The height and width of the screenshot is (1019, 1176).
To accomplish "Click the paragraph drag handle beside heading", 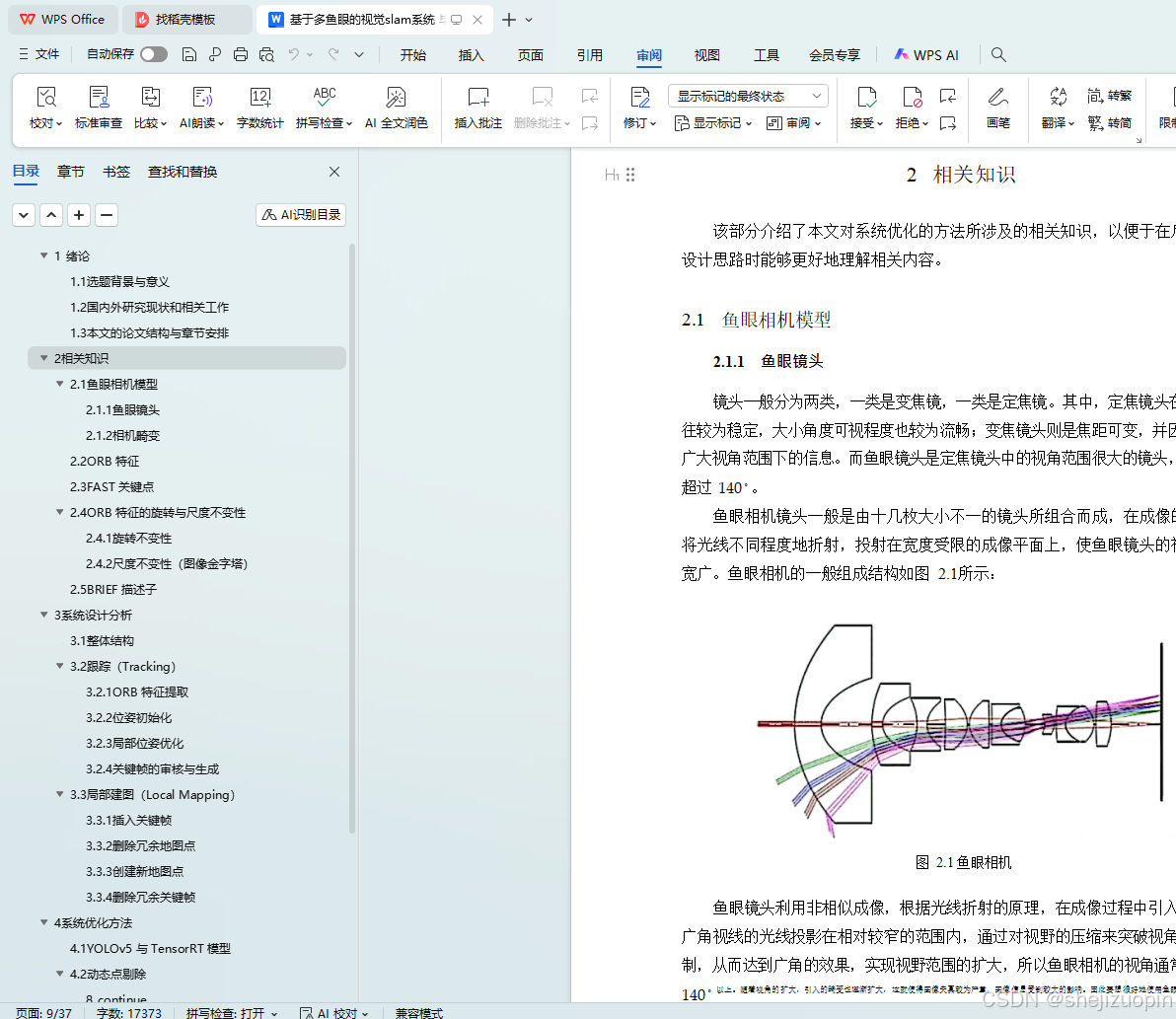I will pos(630,175).
